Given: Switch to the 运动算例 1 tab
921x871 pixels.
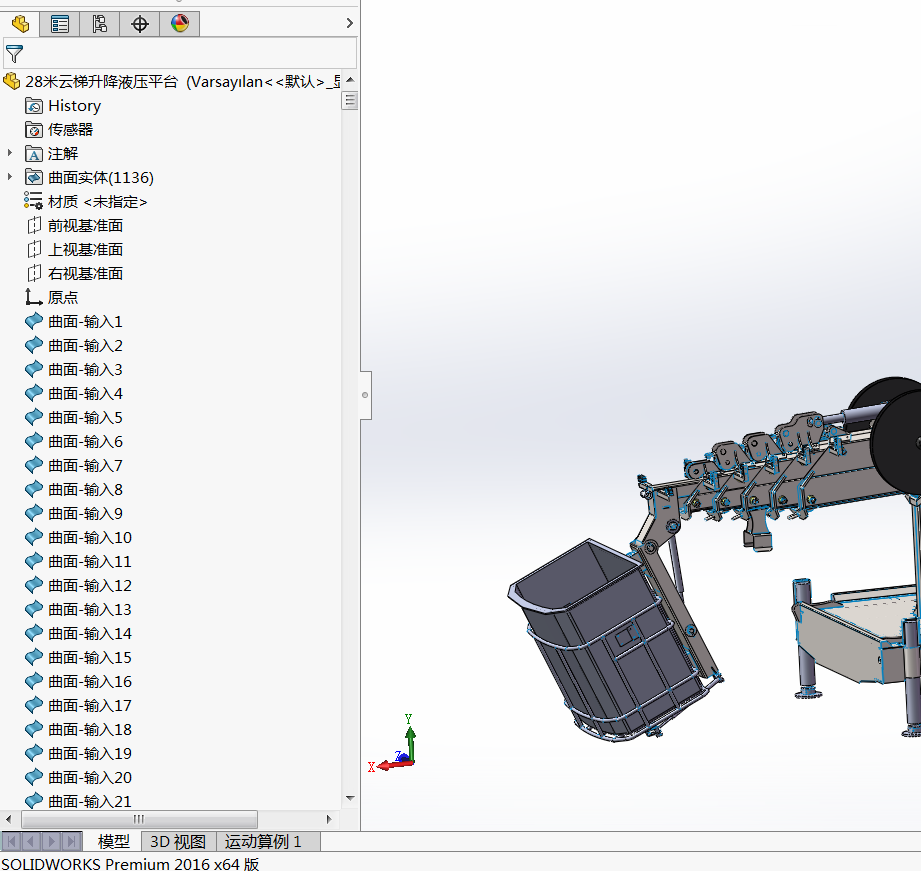Looking at the screenshot, I should 263,842.
